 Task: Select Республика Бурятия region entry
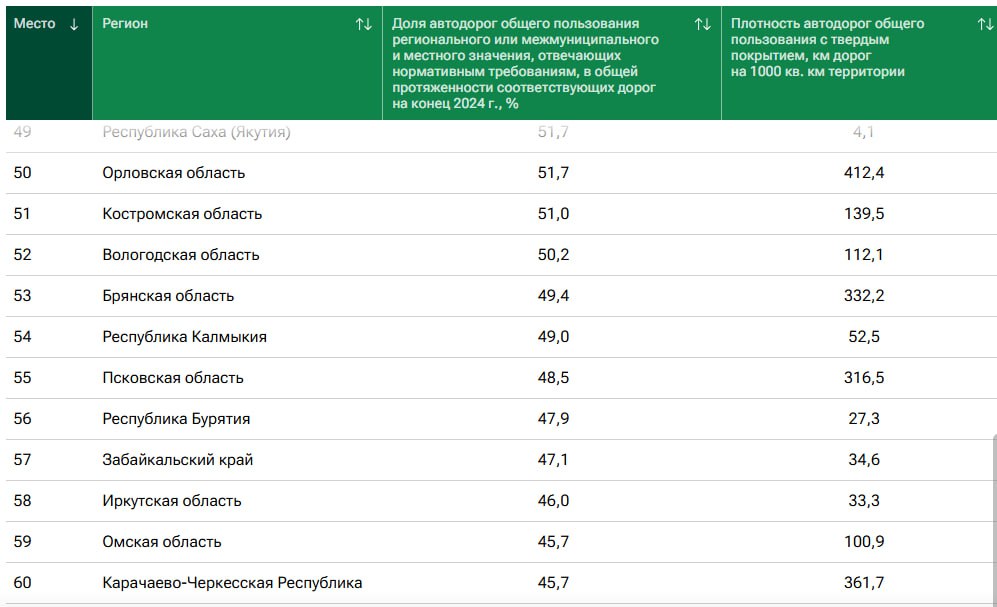[x=176, y=419]
